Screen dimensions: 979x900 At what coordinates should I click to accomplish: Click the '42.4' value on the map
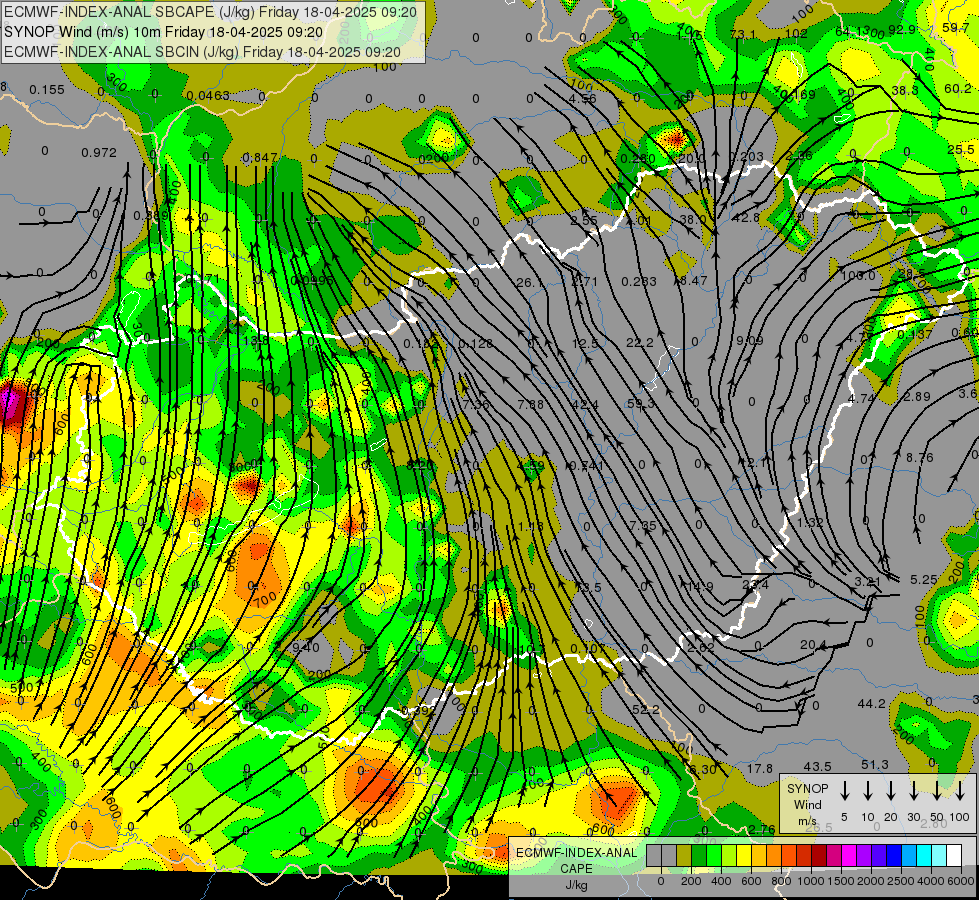pyautogui.click(x=585, y=405)
